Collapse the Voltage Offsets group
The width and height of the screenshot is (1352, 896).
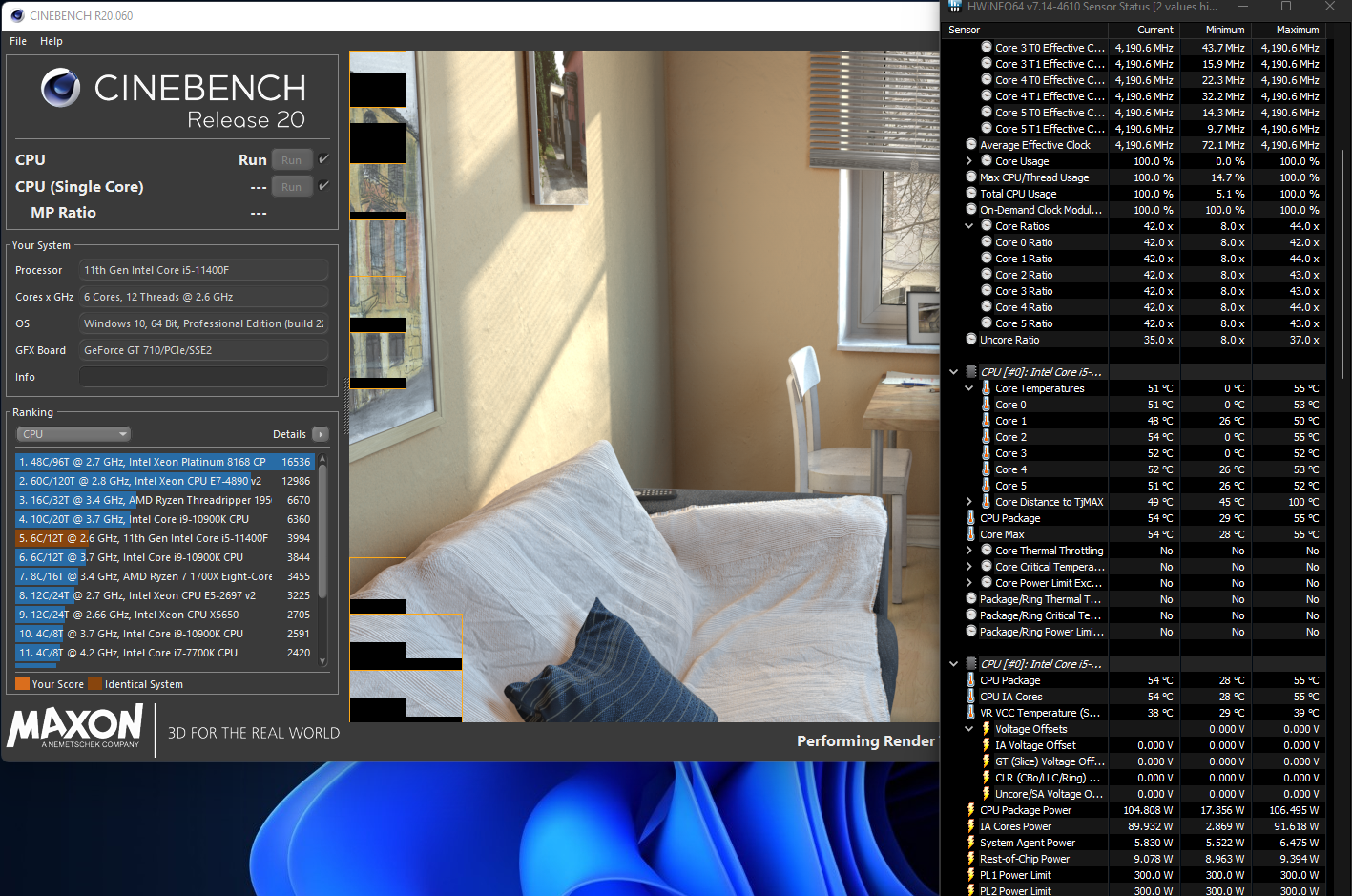[969, 729]
